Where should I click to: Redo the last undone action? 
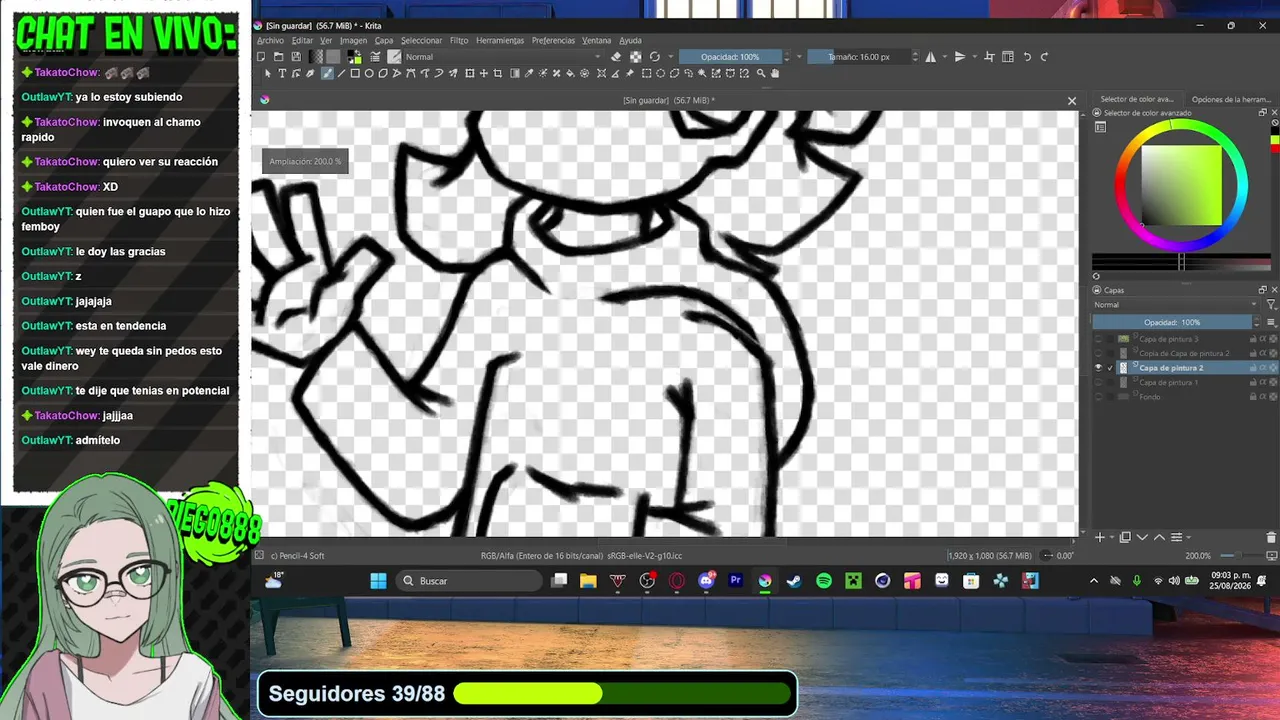(1044, 57)
